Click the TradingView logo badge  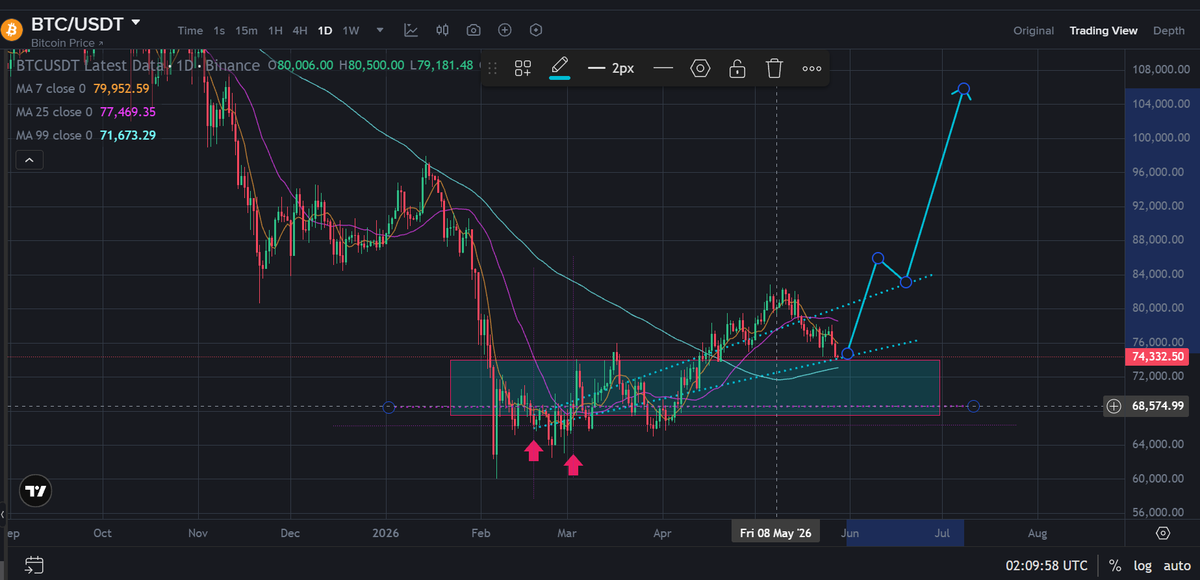[x=37, y=491]
